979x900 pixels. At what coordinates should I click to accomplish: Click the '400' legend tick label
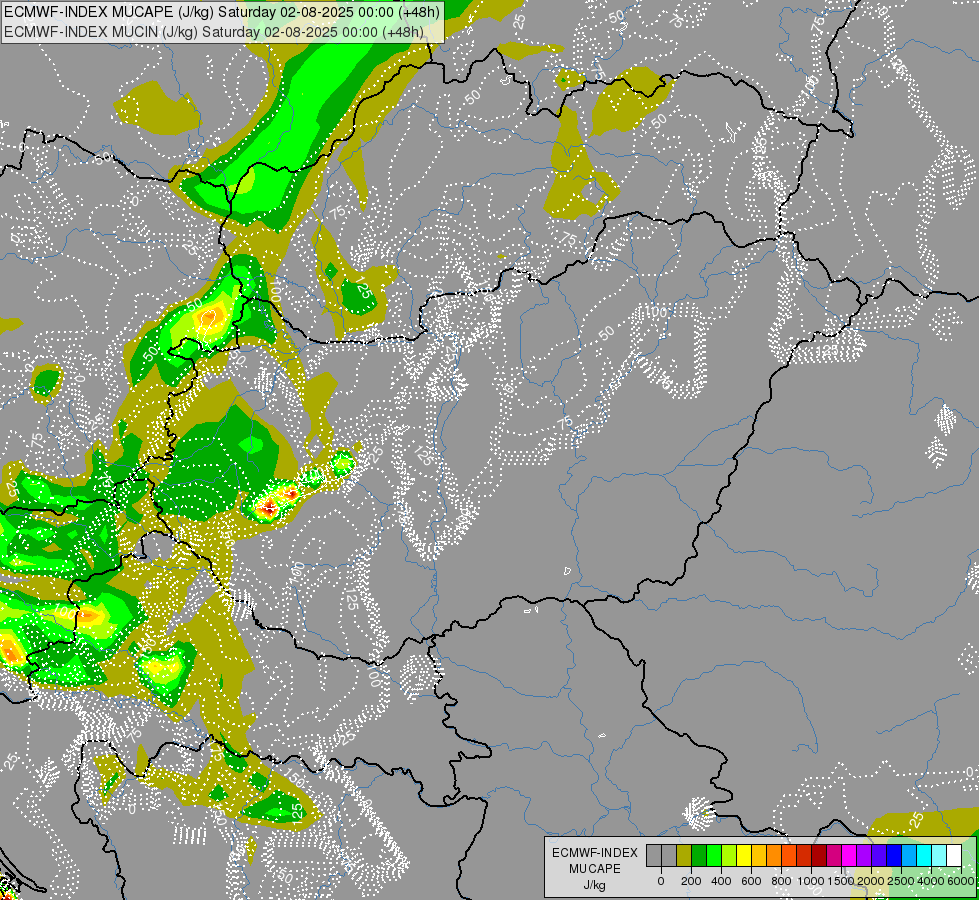(721, 881)
